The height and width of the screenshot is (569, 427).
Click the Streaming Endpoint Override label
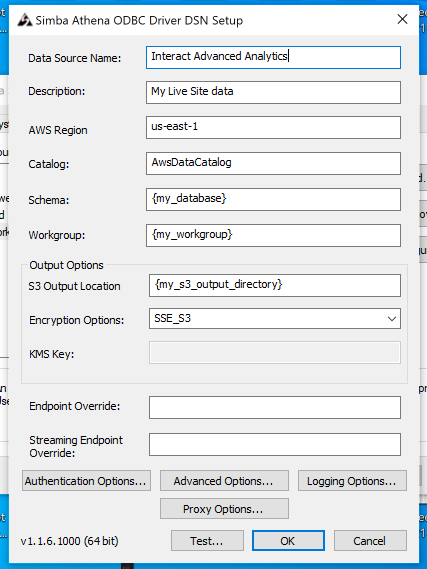[76, 446]
